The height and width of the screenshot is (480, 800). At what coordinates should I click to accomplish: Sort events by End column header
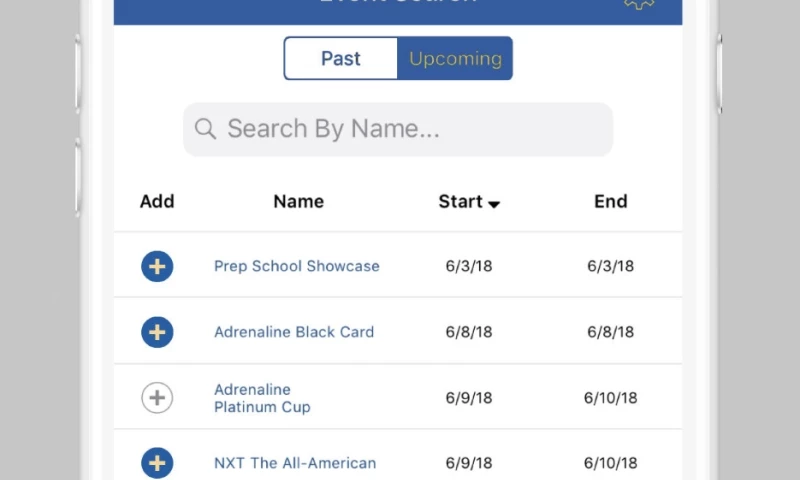[x=610, y=201]
